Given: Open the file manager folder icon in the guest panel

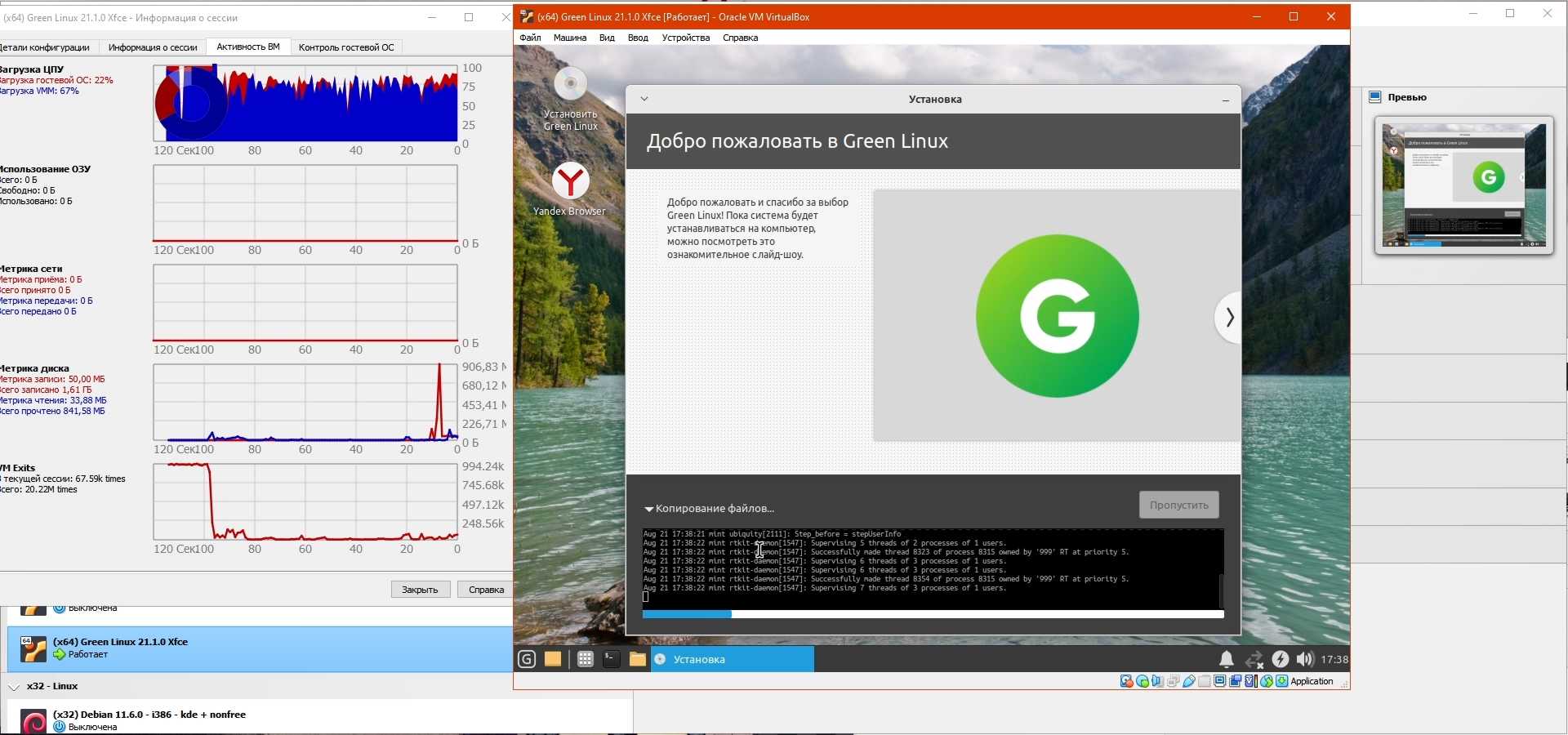Looking at the screenshot, I should [x=638, y=659].
